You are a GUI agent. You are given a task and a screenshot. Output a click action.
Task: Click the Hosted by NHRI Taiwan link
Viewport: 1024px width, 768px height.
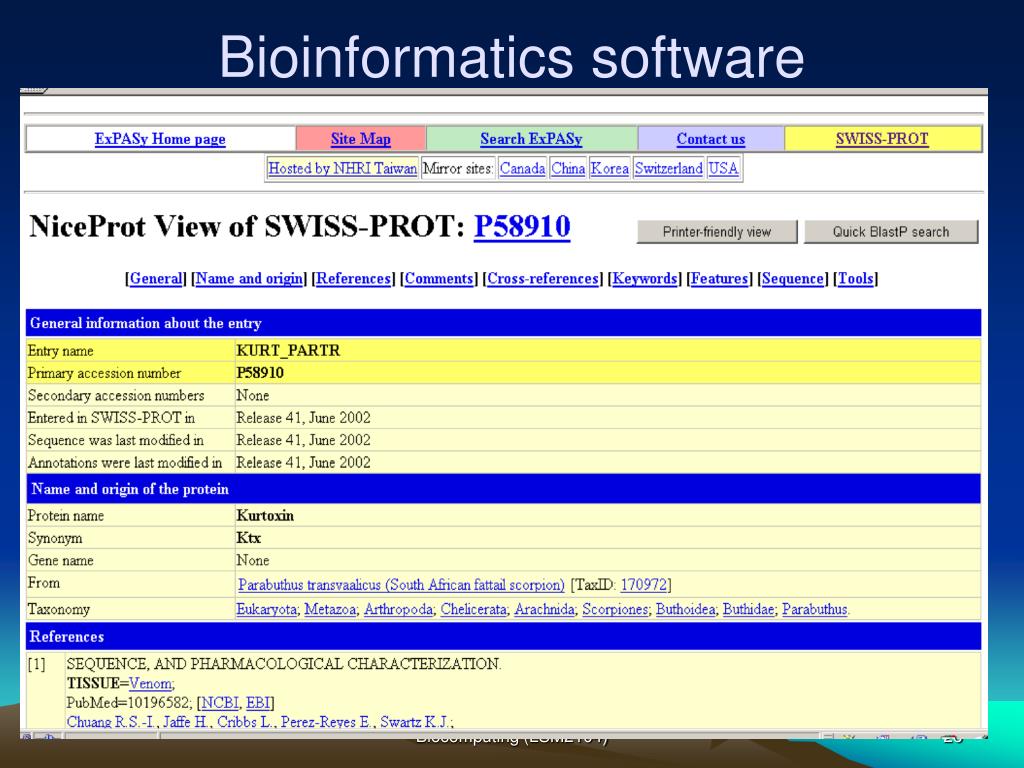coord(342,168)
